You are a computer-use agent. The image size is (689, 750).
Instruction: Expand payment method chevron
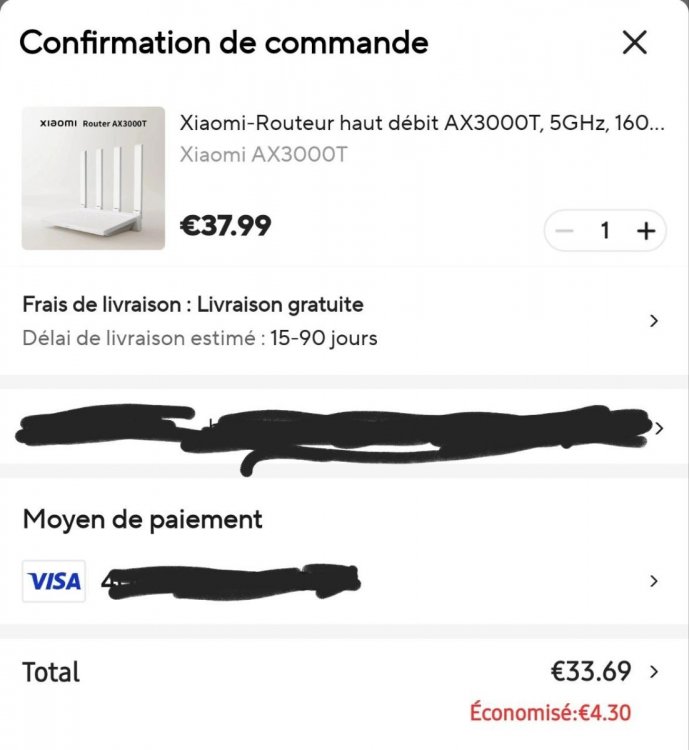654,581
